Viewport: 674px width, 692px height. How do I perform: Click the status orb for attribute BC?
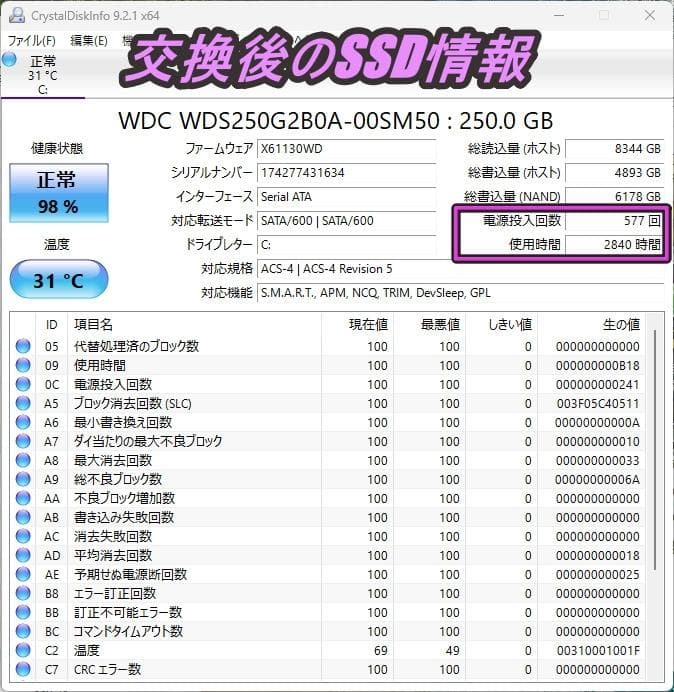tap(23, 632)
